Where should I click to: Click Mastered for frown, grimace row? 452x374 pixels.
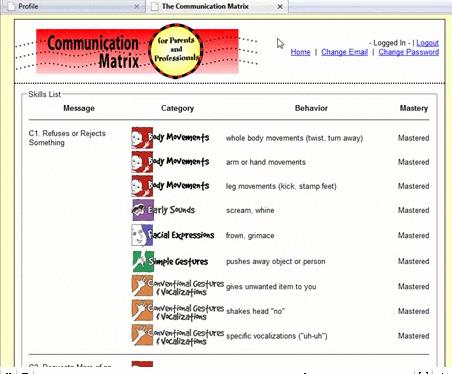point(413,236)
